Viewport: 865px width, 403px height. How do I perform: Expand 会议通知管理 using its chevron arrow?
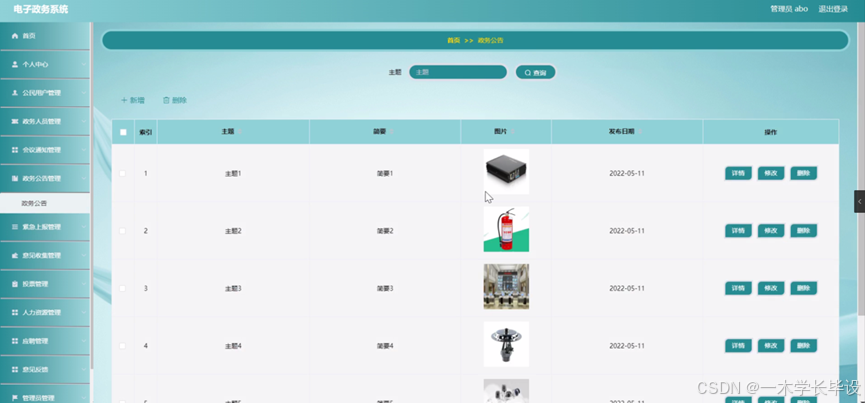[83, 150]
